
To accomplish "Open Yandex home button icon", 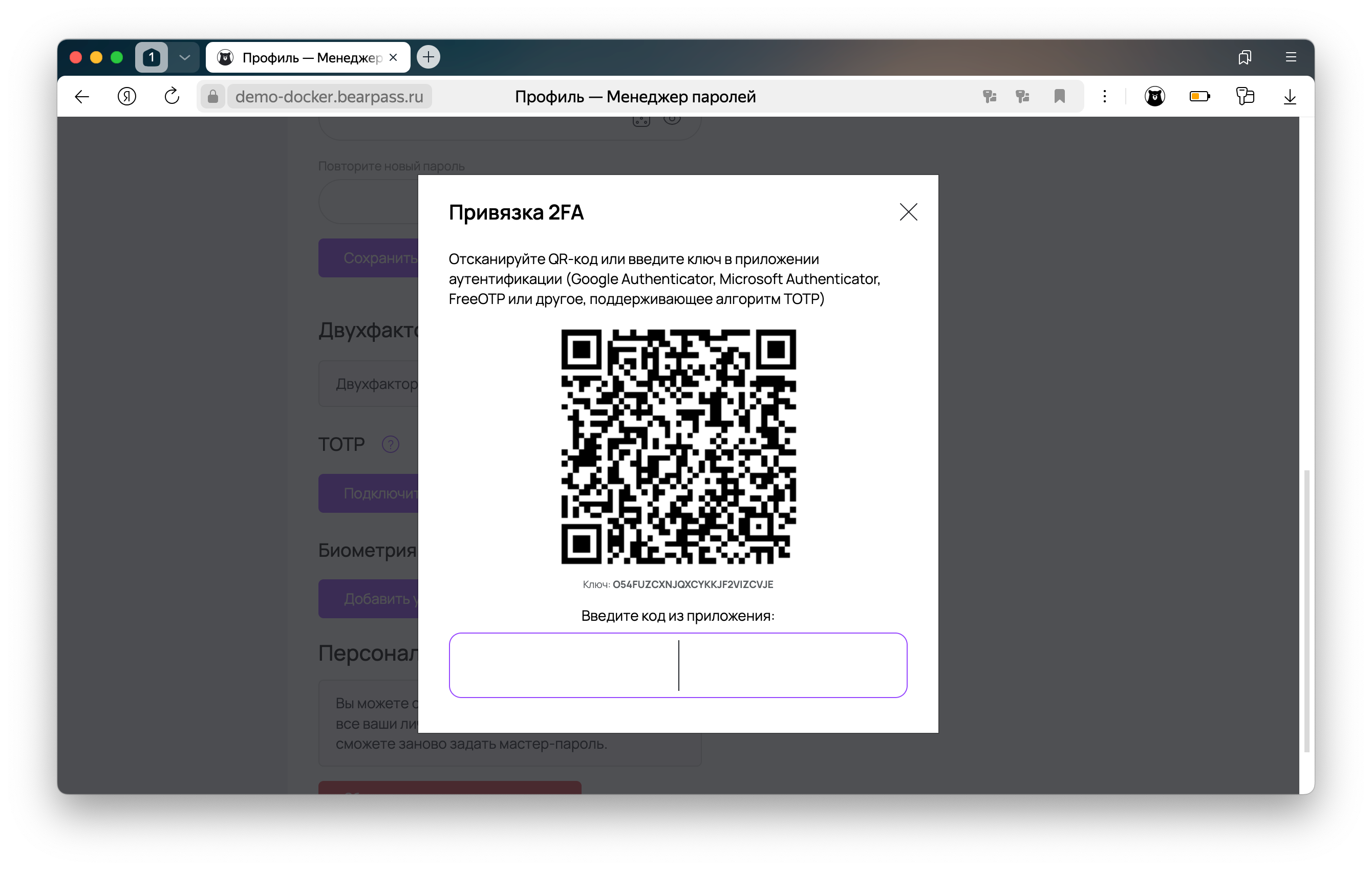I will [x=126, y=96].
